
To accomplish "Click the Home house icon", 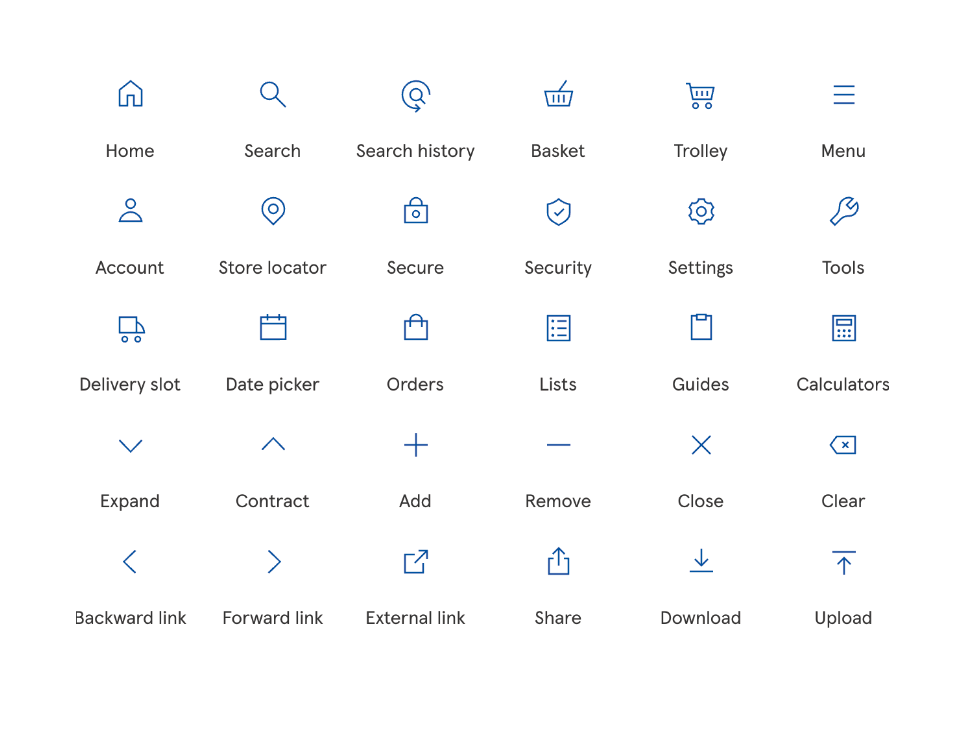I will pos(130,94).
